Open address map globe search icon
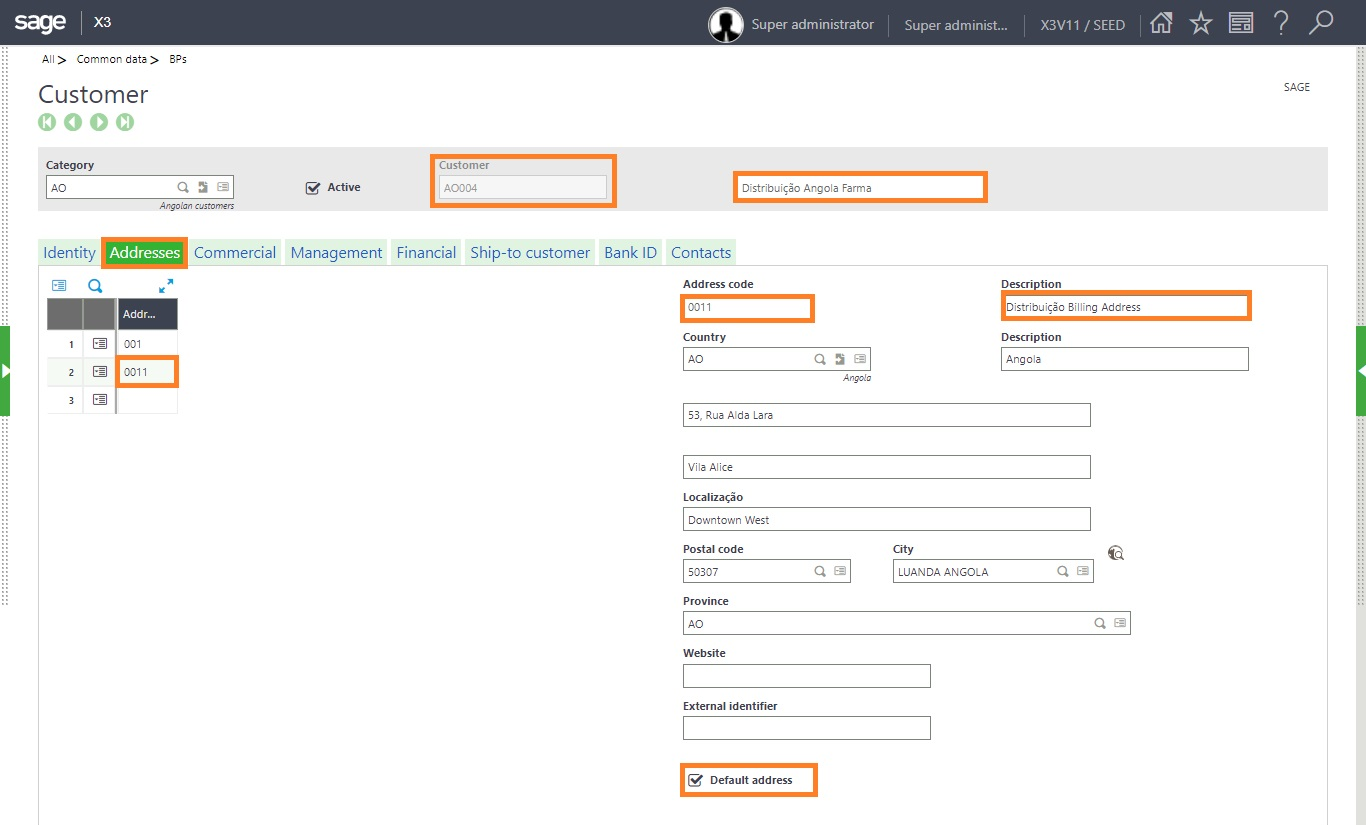This screenshot has width=1366, height=825. [1117, 552]
